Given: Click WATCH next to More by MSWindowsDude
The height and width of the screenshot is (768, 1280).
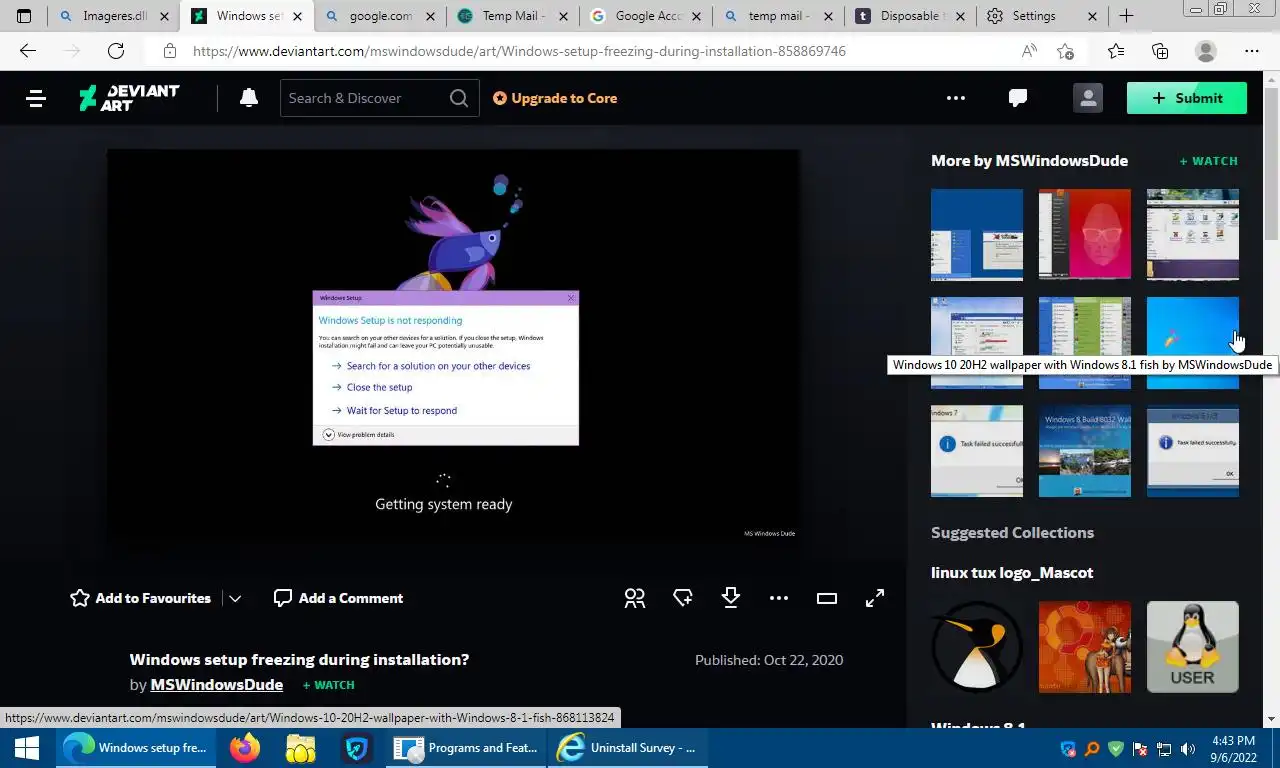Looking at the screenshot, I should [x=1208, y=161].
